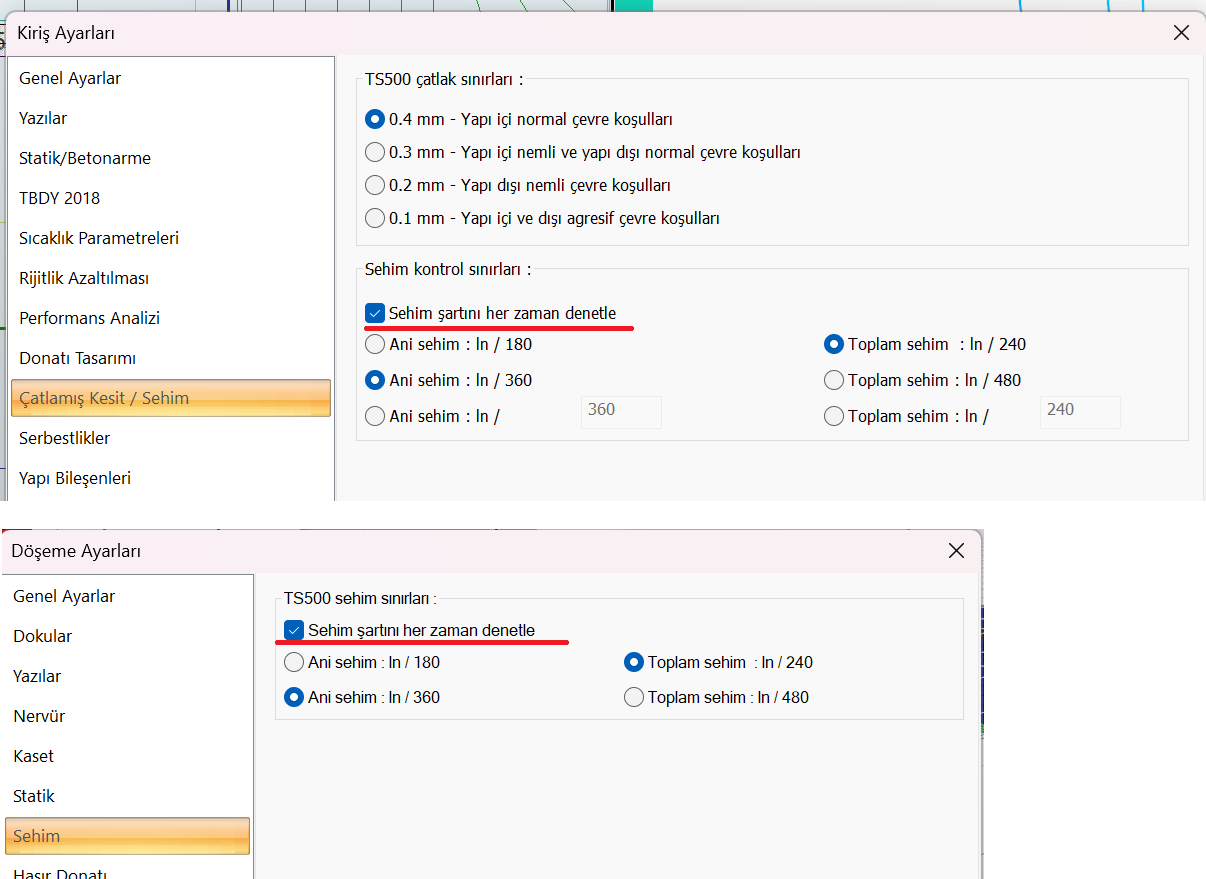Go to Sıcaklık Parametreleri page
Viewport: 1206px width, 879px height.
click(x=171, y=238)
